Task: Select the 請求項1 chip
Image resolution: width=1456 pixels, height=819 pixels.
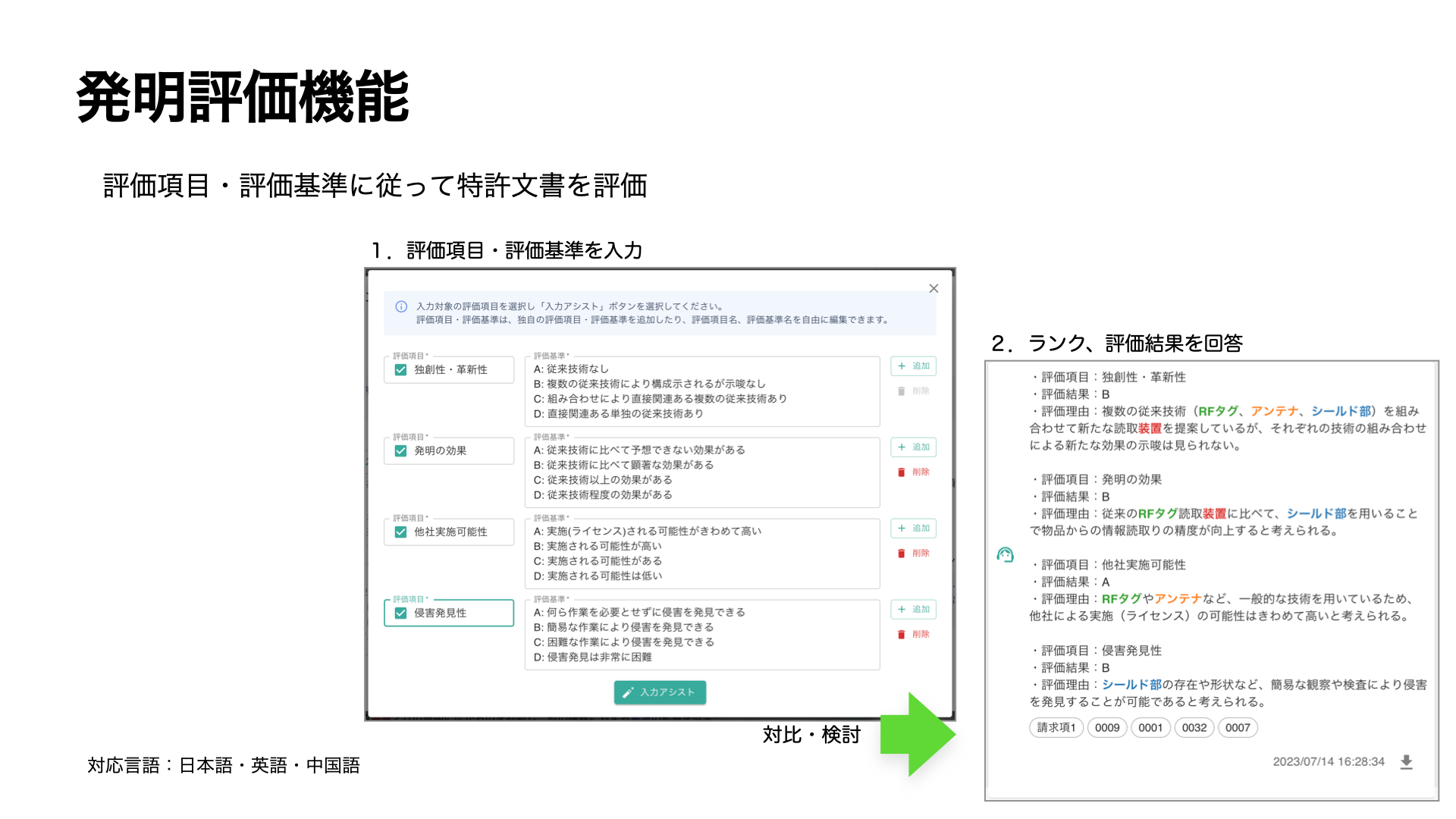Action: coord(1056,727)
